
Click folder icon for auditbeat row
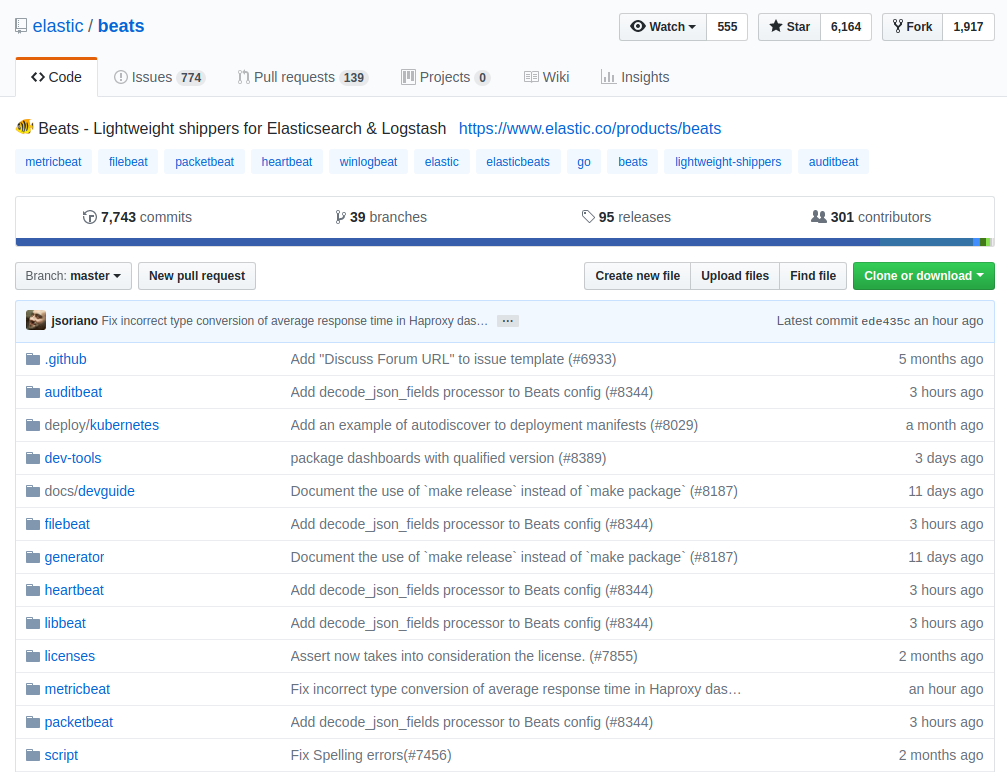coord(33,392)
